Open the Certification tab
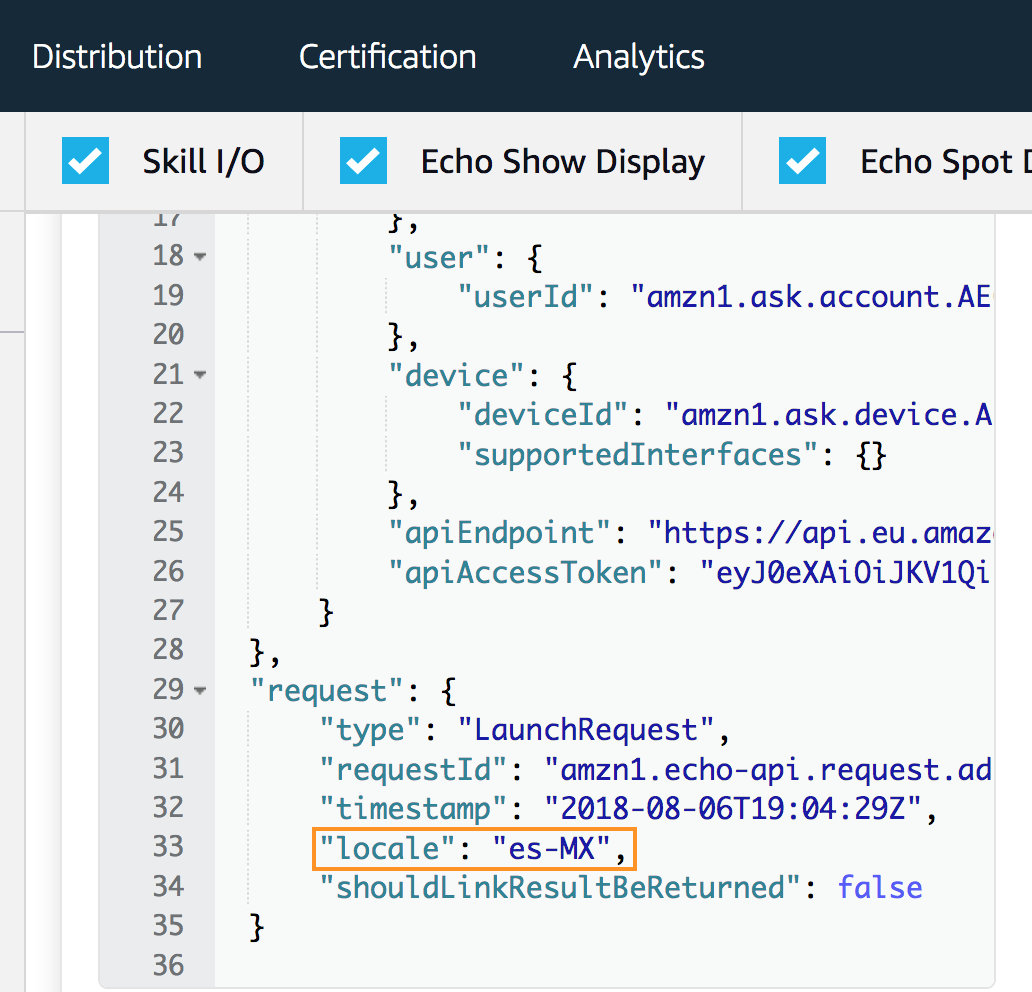Viewport: 1032px width, 992px height. click(387, 57)
